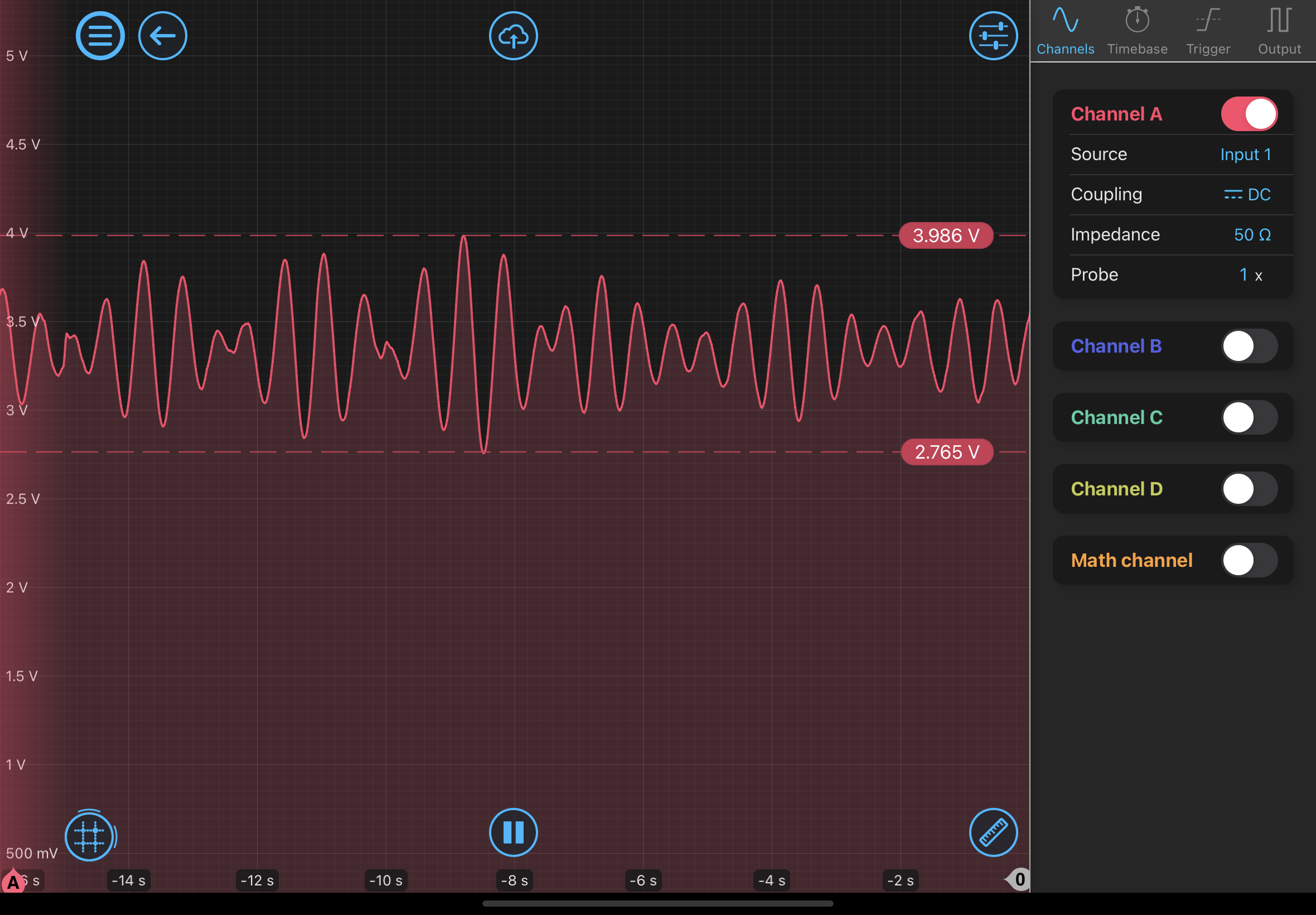Toggle the settings sliders panel button
The height and width of the screenshot is (915, 1316).
pos(994,36)
